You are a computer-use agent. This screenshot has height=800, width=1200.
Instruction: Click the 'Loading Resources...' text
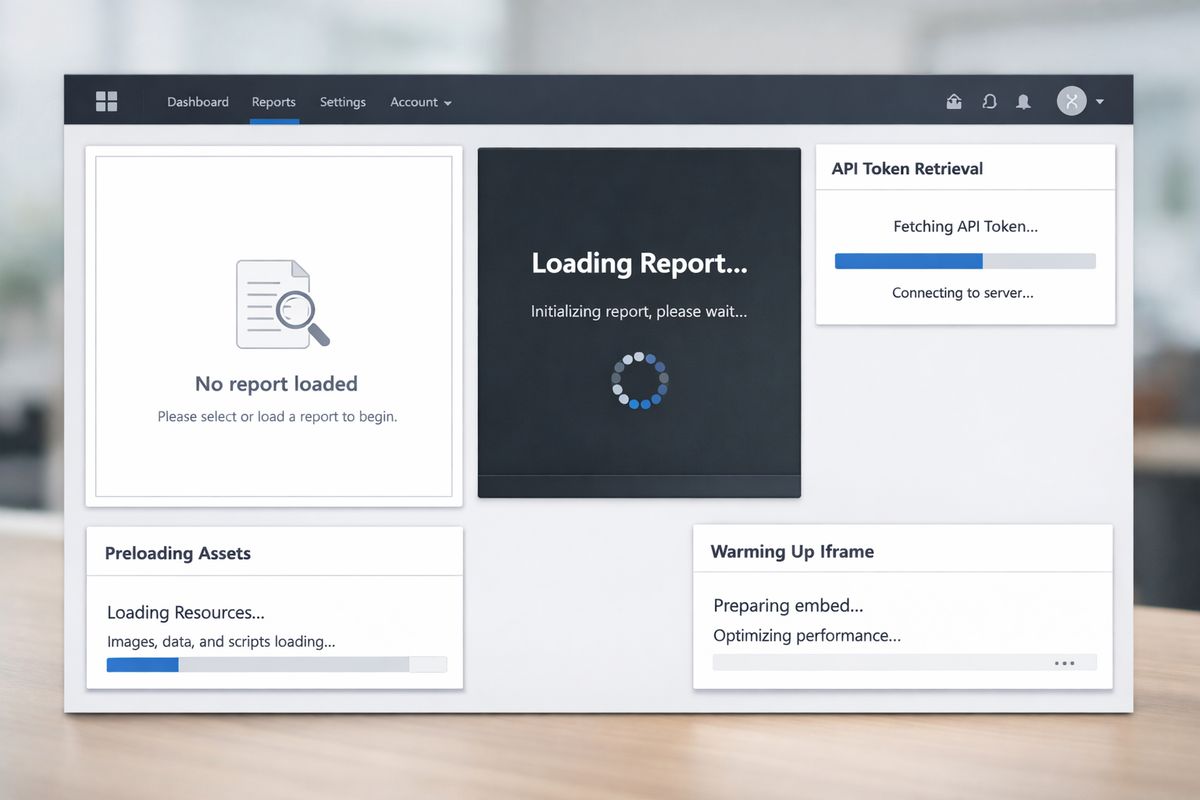[186, 613]
